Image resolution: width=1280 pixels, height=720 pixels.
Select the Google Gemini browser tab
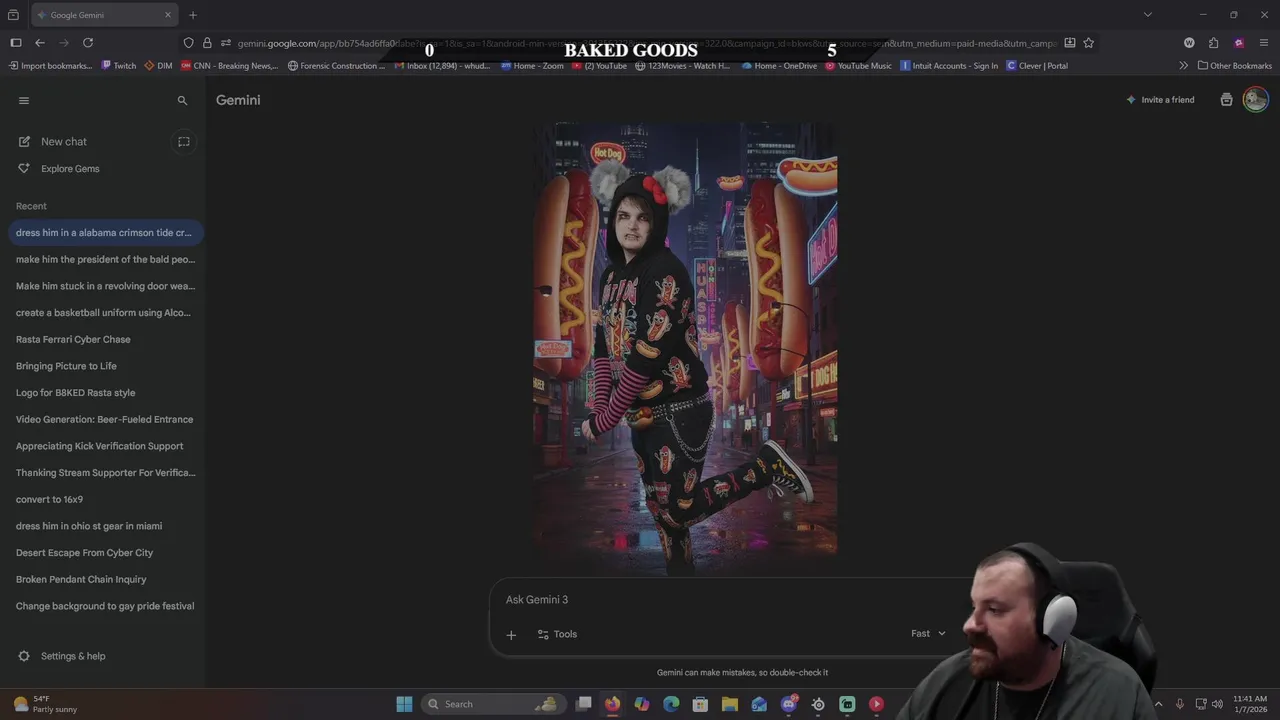pyautogui.click(x=105, y=15)
